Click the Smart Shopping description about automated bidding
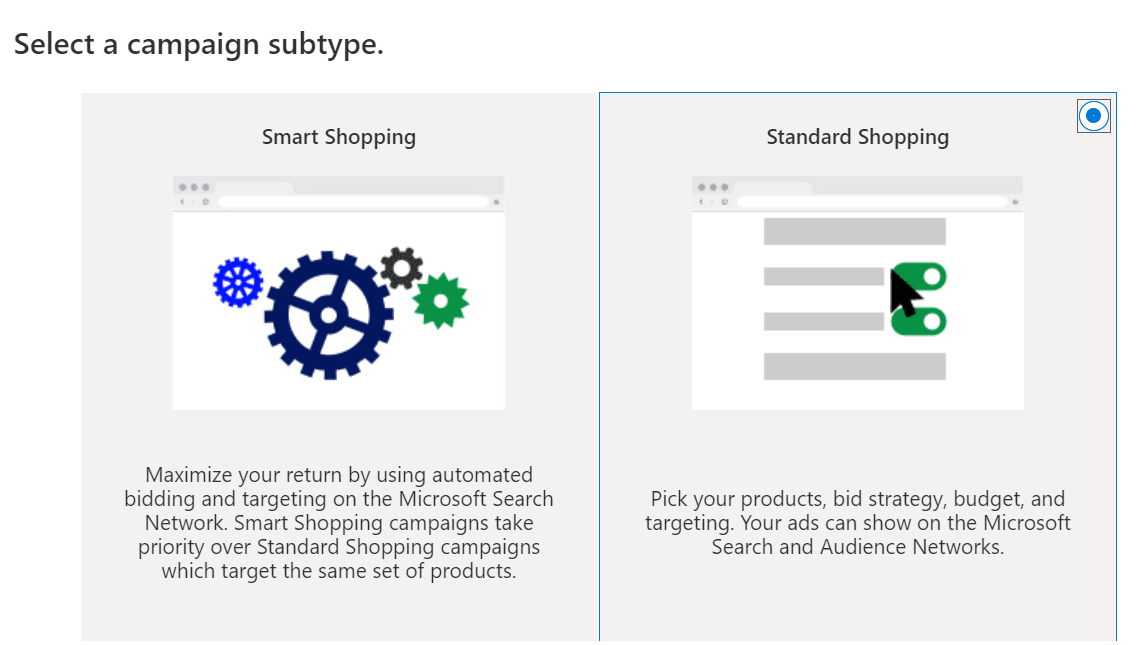 pos(339,523)
